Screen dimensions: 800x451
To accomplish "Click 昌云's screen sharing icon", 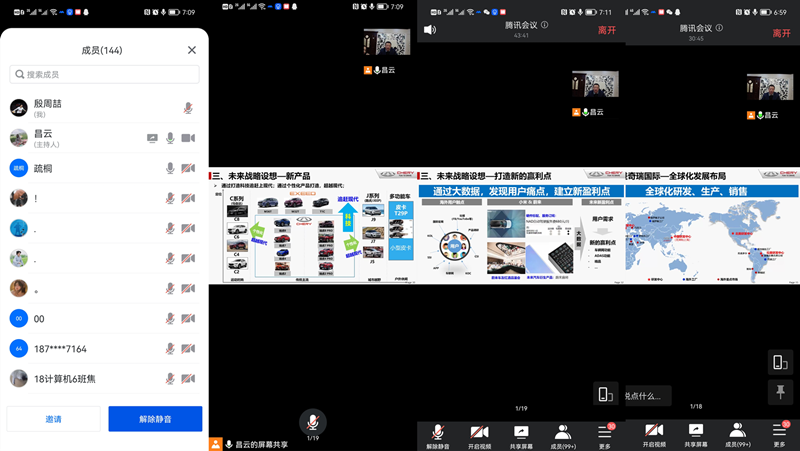I will tap(152, 138).
